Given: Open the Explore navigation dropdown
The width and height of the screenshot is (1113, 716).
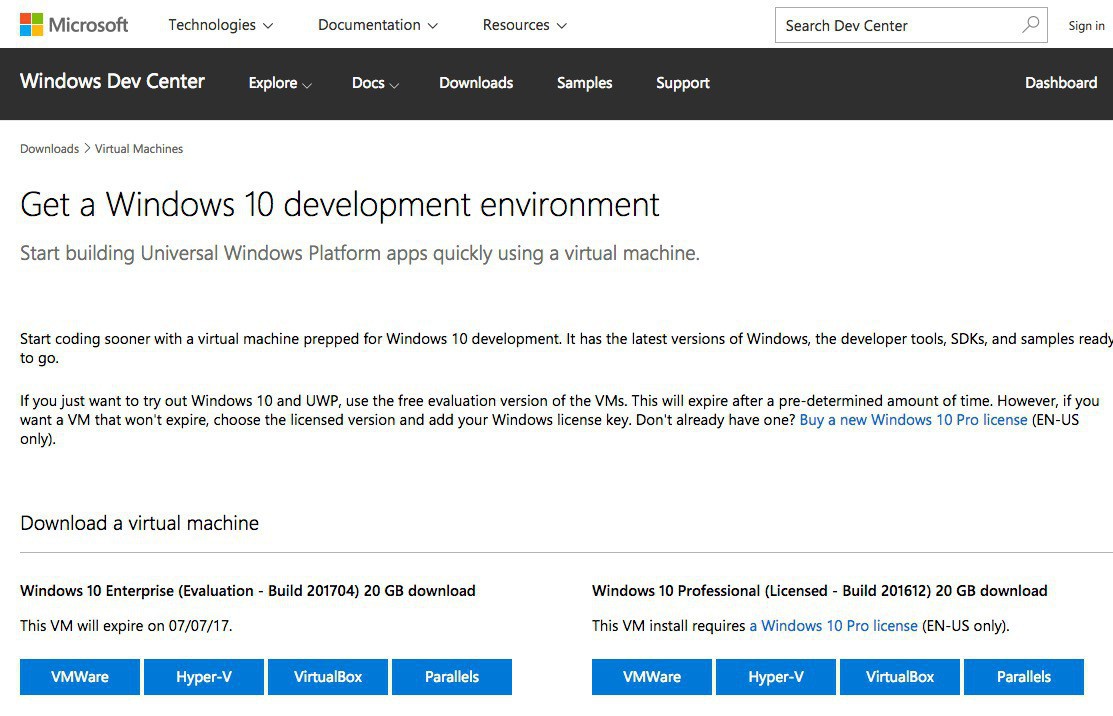Looking at the screenshot, I should tap(280, 83).
